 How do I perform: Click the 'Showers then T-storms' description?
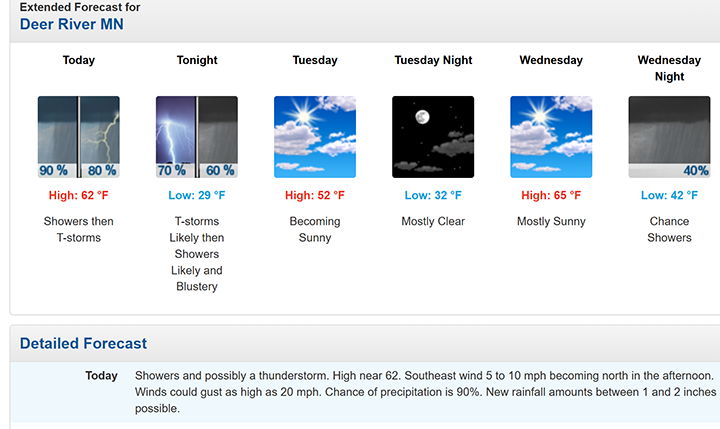pyautogui.click(x=79, y=229)
